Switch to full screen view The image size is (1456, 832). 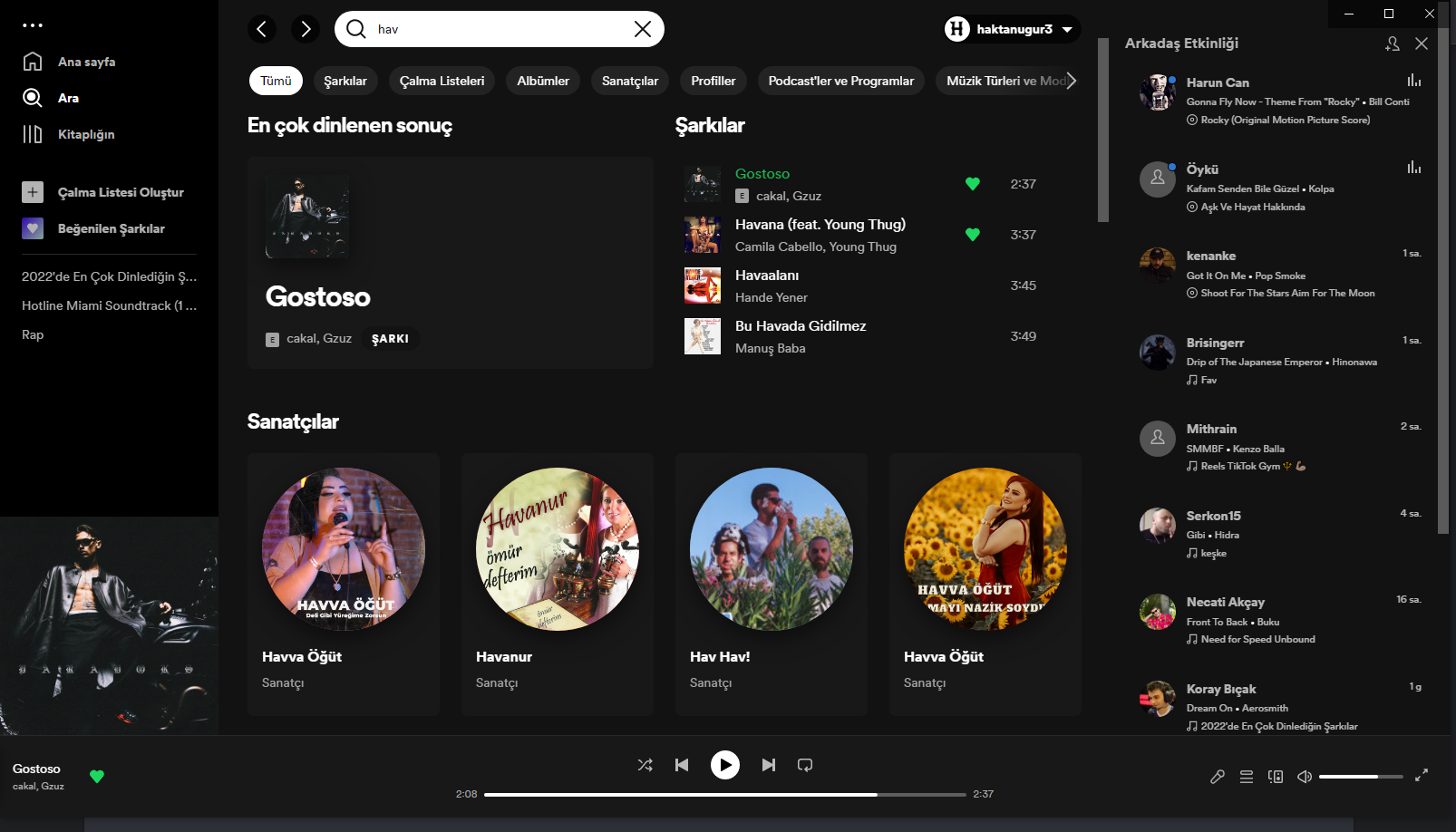(x=1422, y=775)
